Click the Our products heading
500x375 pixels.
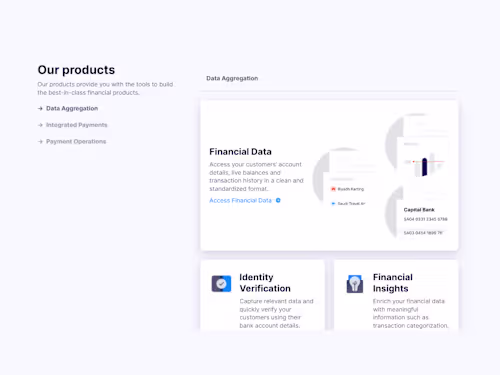click(76, 70)
